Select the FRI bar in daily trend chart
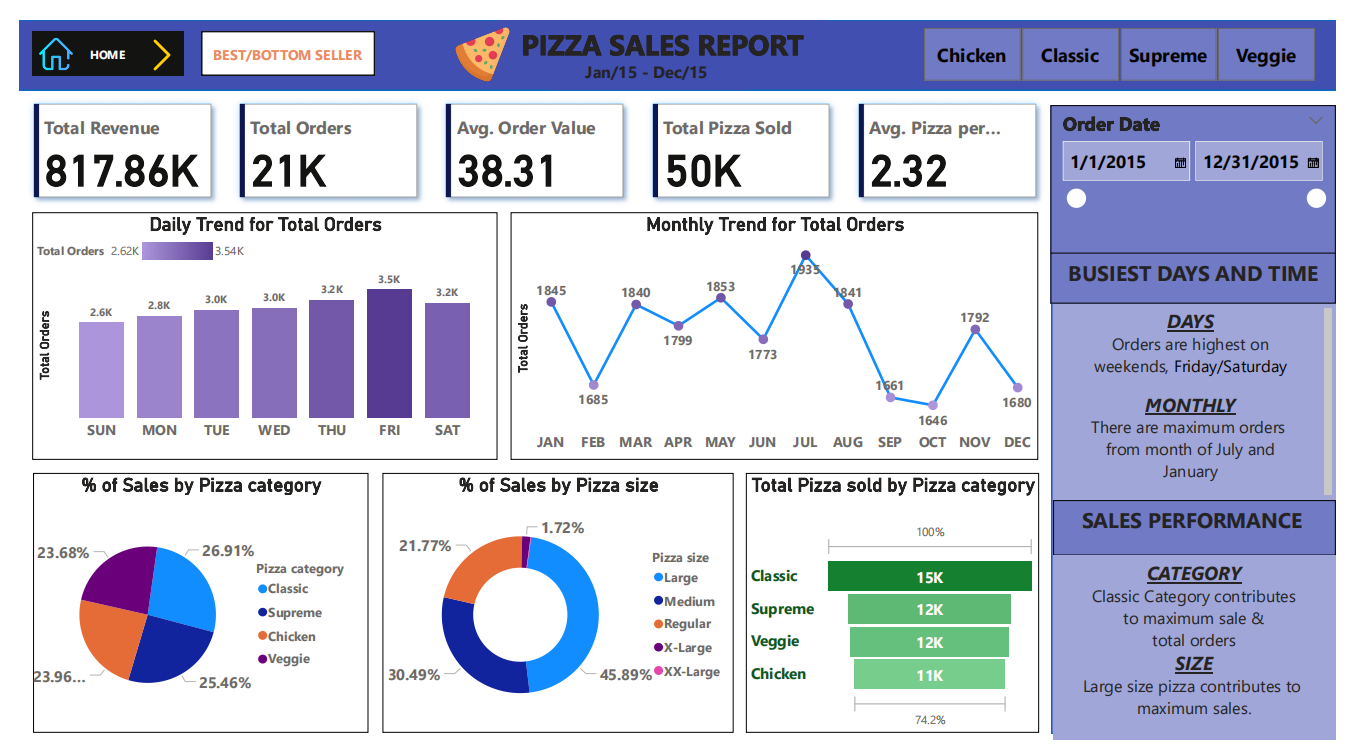Viewport: 1351px width, 755px height. coord(389,353)
